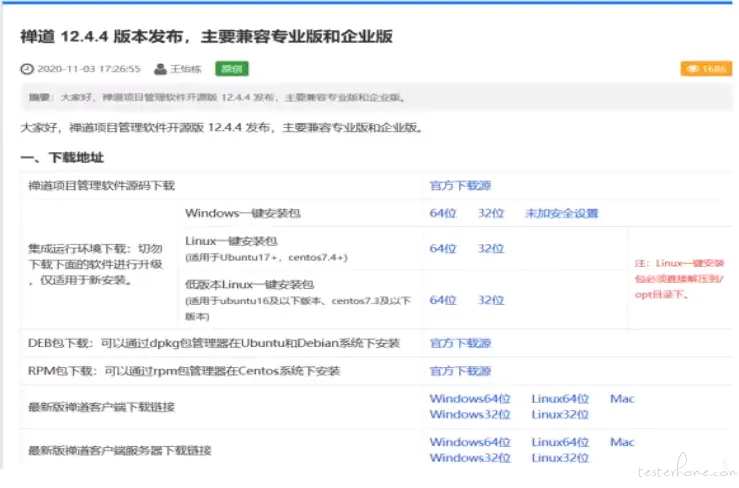
Task: Open 官方下载源 link for RPM package
Action: coord(460,371)
